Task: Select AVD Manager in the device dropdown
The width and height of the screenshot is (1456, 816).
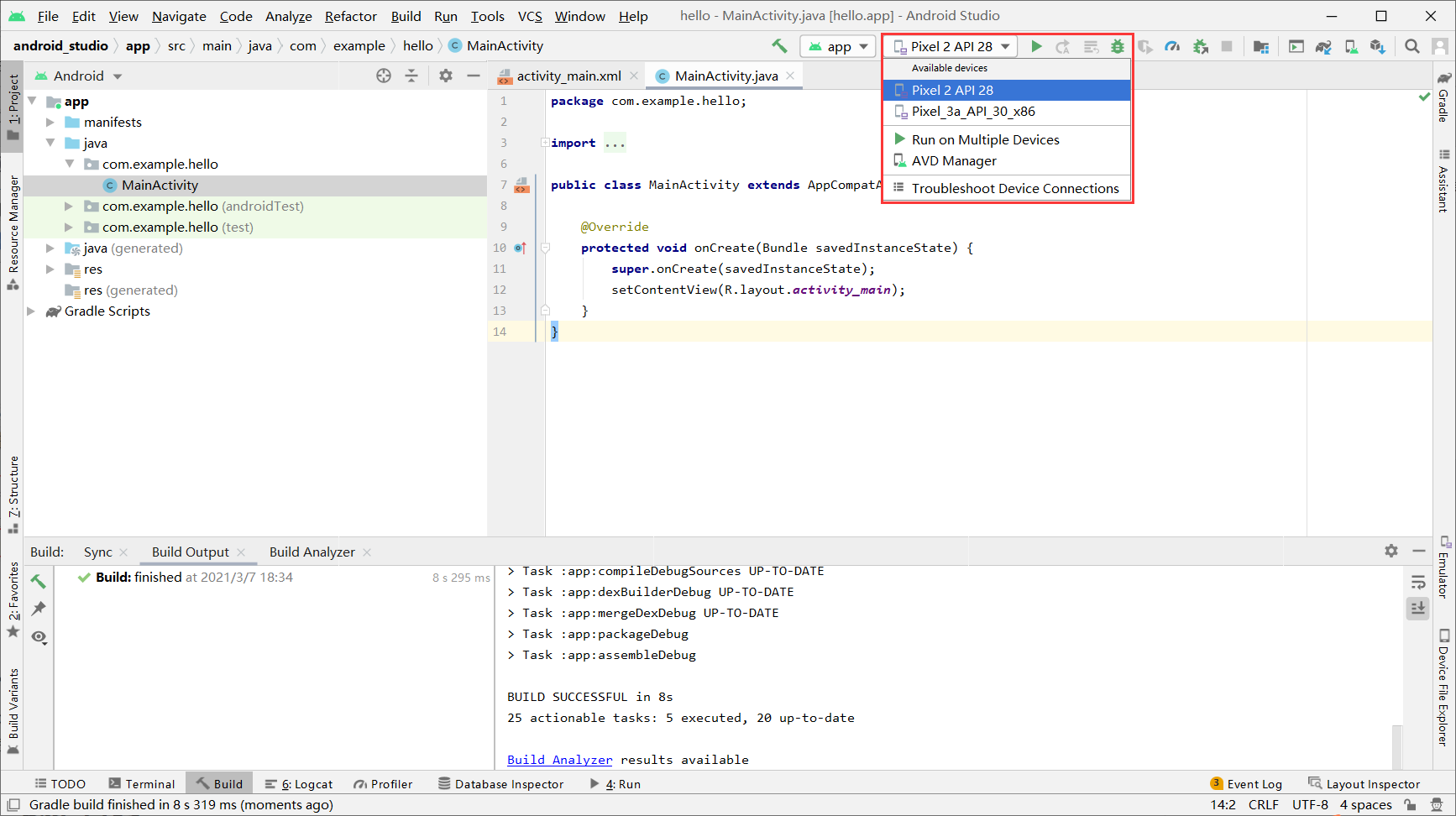Action: (x=1006, y=160)
